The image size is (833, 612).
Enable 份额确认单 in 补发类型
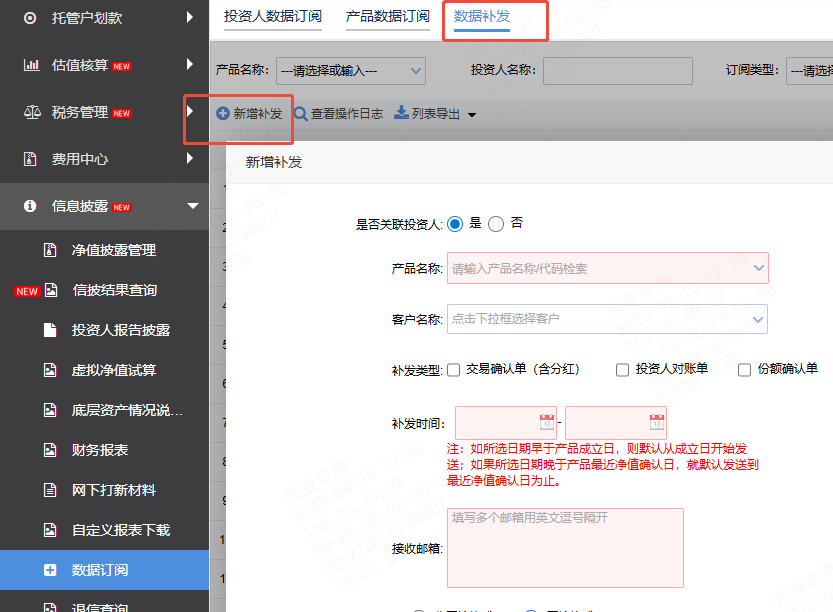[x=742, y=370]
